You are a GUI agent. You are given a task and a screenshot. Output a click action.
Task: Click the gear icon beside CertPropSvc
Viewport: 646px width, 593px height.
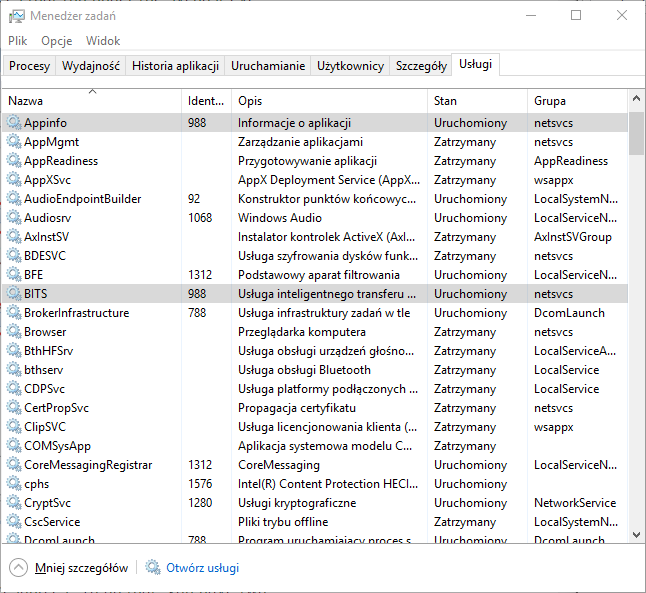point(14,408)
